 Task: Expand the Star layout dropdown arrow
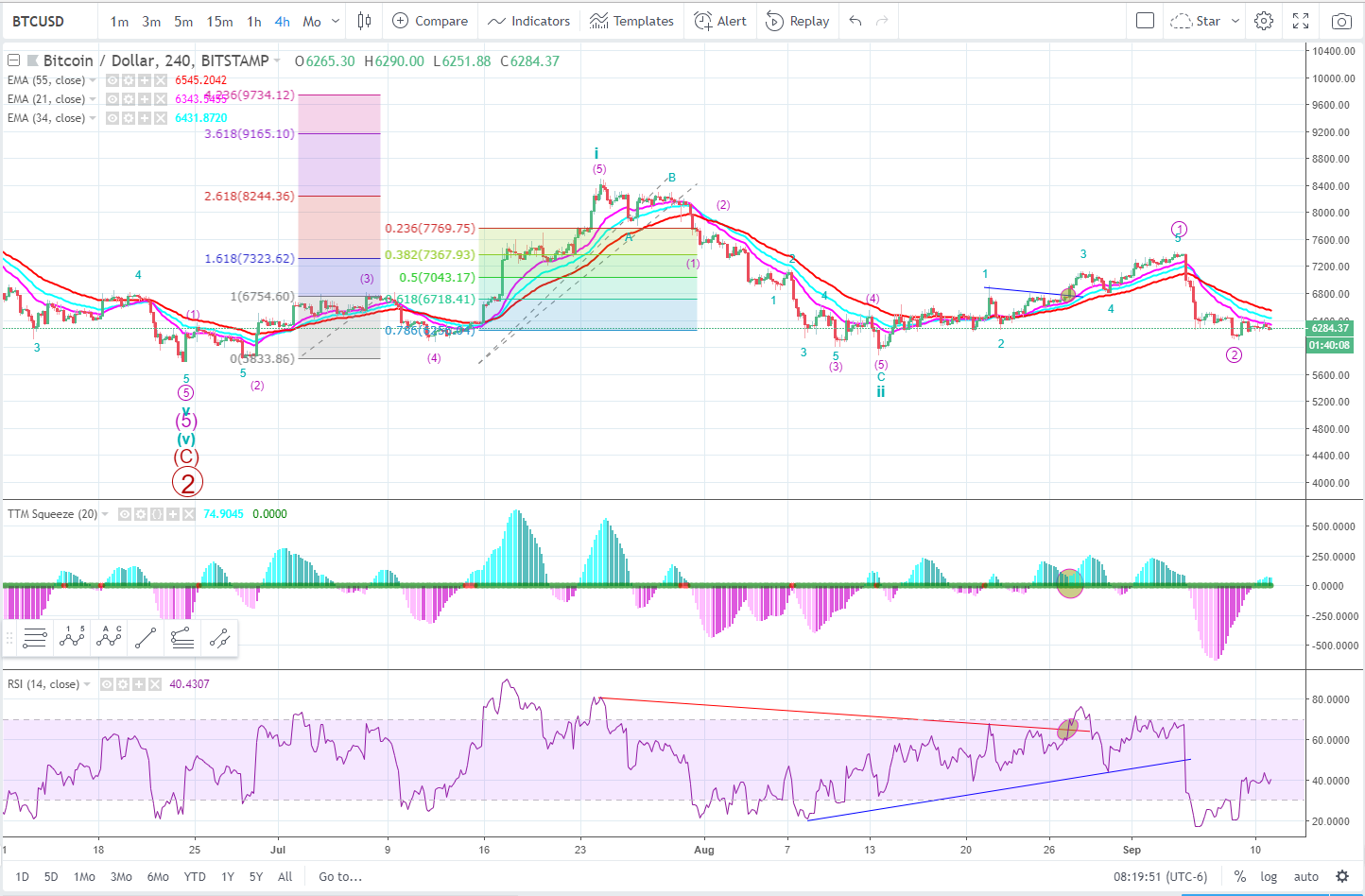pos(1235,21)
